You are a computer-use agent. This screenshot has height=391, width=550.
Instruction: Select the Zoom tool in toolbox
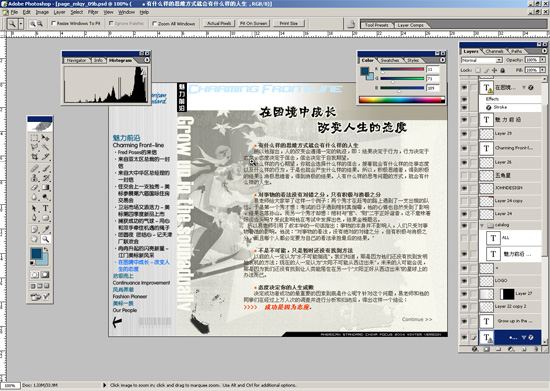click(x=46, y=239)
